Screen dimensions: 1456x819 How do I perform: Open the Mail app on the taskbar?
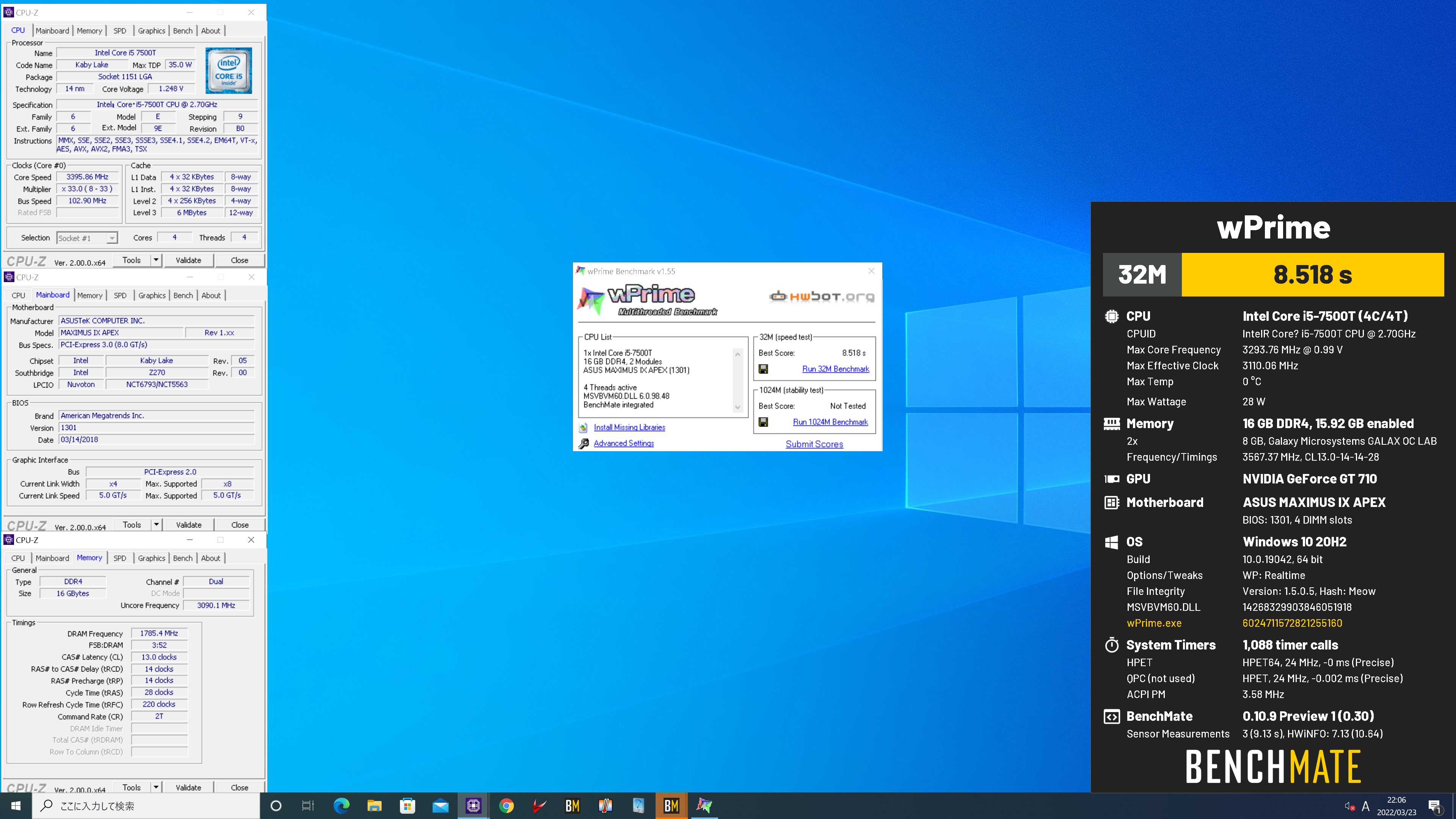(x=440, y=805)
